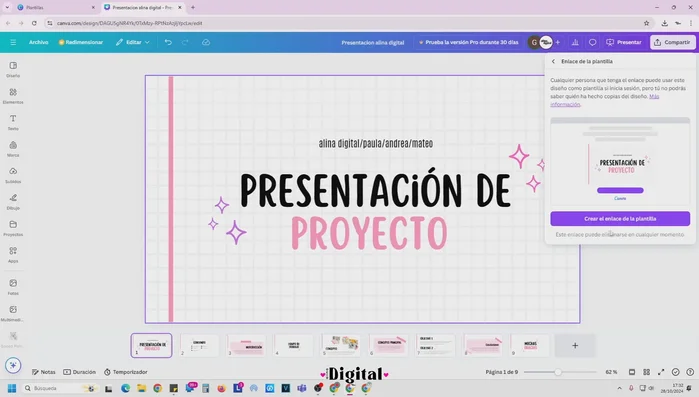The width and height of the screenshot is (699, 397).
Task: Reload the browser page
Action: (x=34, y=23)
